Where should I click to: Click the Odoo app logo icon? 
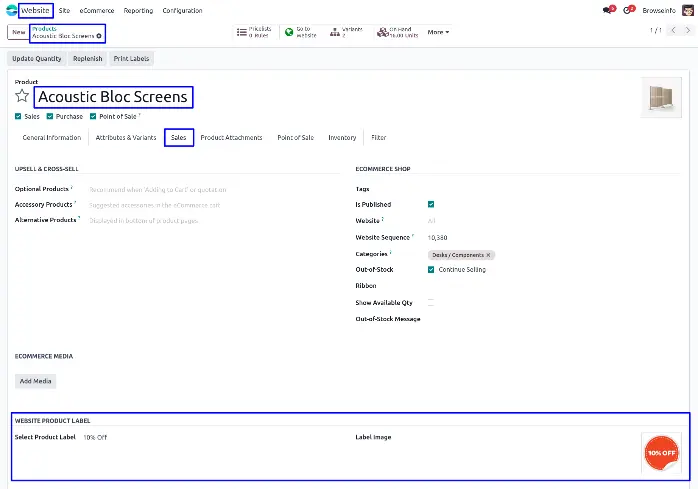tap(11, 10)
